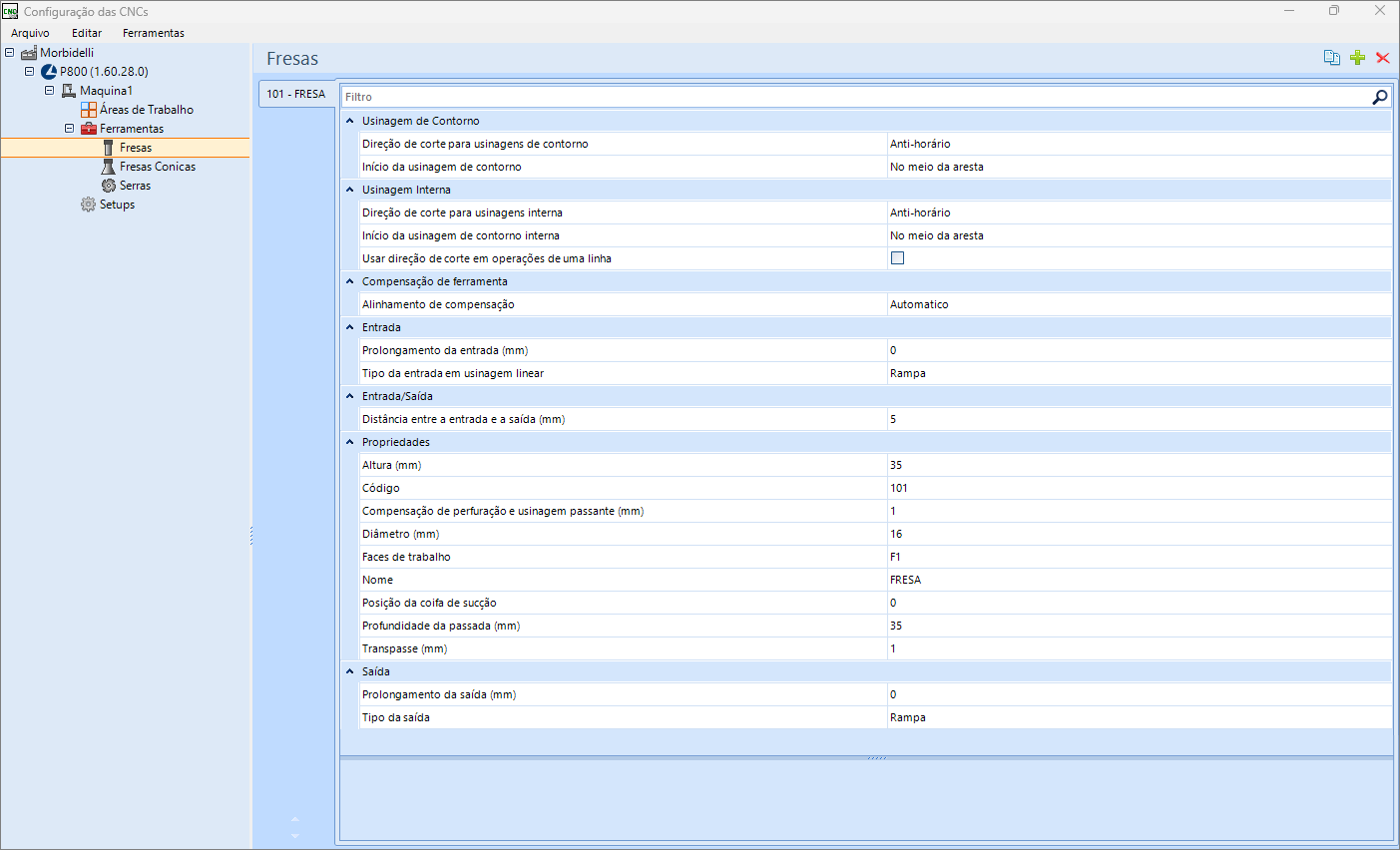The width and height of the screenshot is (1400, 850).
Task: Collapse the Saída section
Action: click(x=350, y=671)
